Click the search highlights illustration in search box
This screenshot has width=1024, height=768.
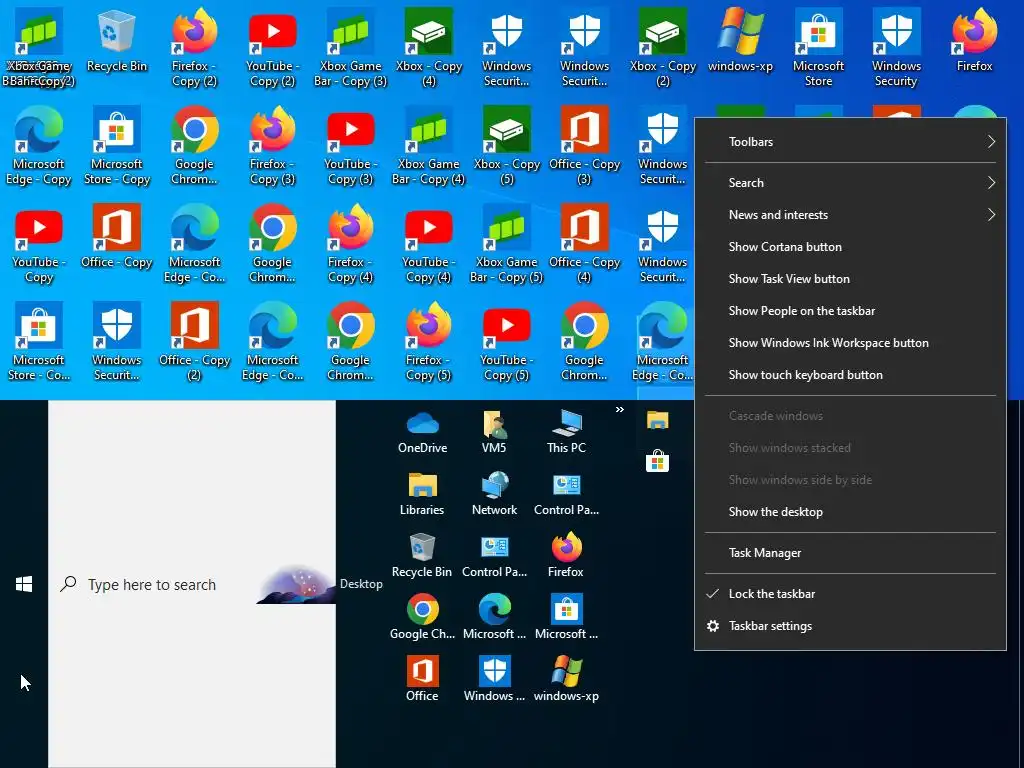296,584
